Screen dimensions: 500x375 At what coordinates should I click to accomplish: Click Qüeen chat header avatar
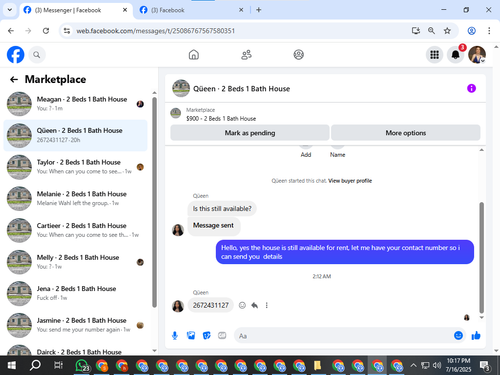click(x=181, y=88)
